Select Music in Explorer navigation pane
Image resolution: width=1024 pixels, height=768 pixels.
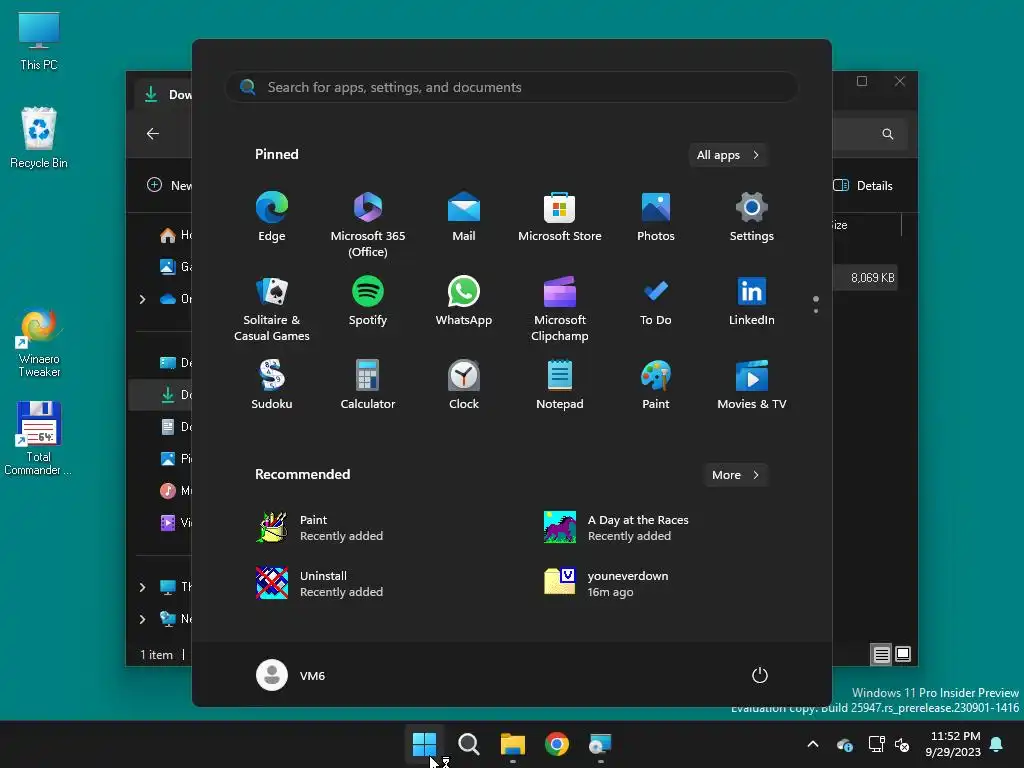175,490
